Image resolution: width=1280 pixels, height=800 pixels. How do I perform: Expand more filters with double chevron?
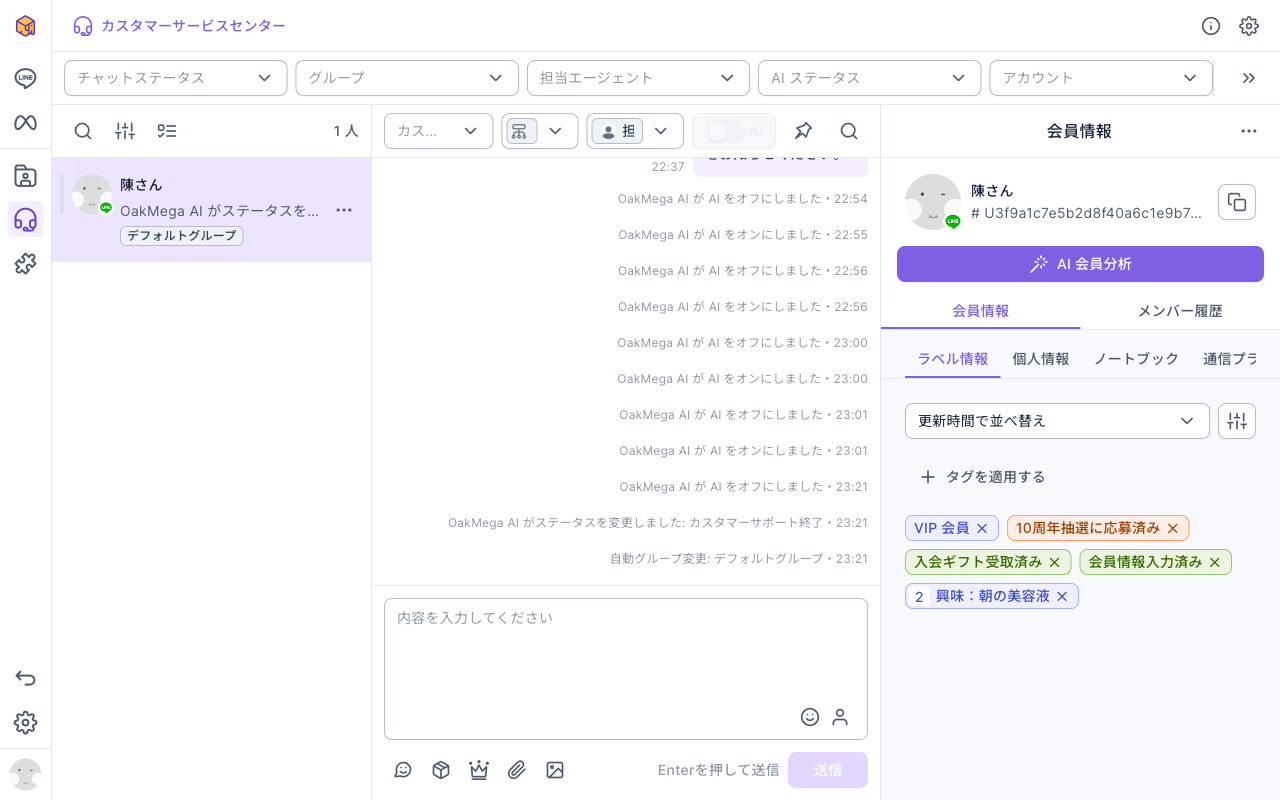coord(1248,78)
